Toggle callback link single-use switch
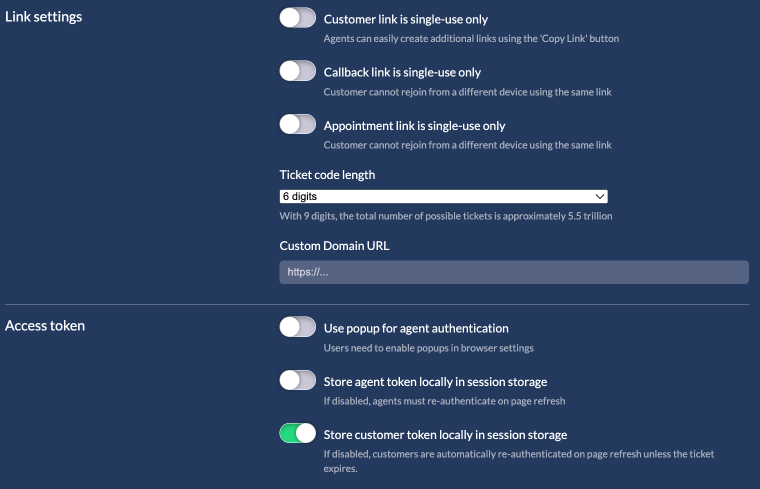Image resolution: width=760 pixels, height=489 pixels. pos(297,71)
